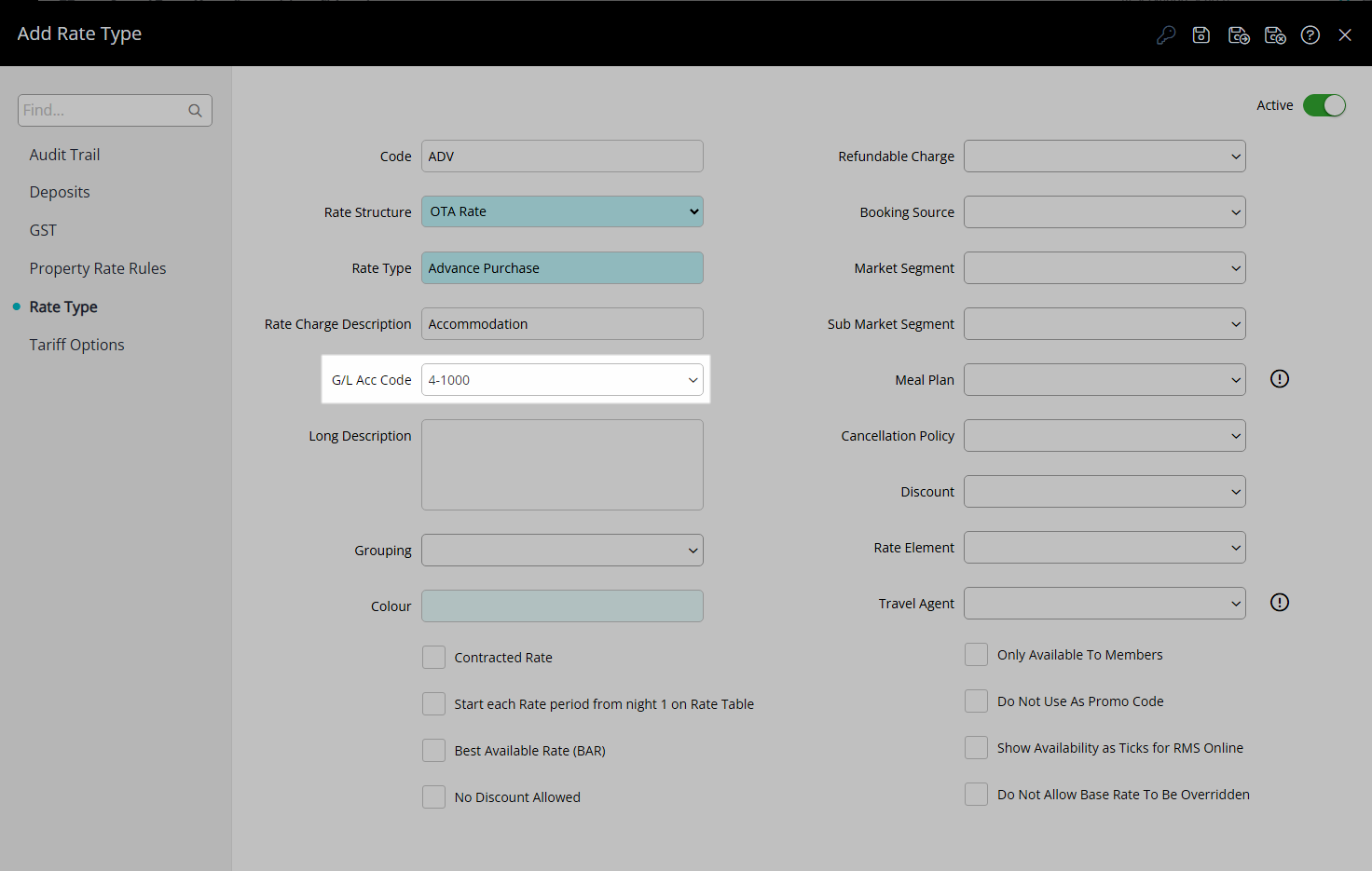Screen dimensions: 1372x871
Task: Enable Show Availability as Ticks for RMS Online
Action: (976, 748)
